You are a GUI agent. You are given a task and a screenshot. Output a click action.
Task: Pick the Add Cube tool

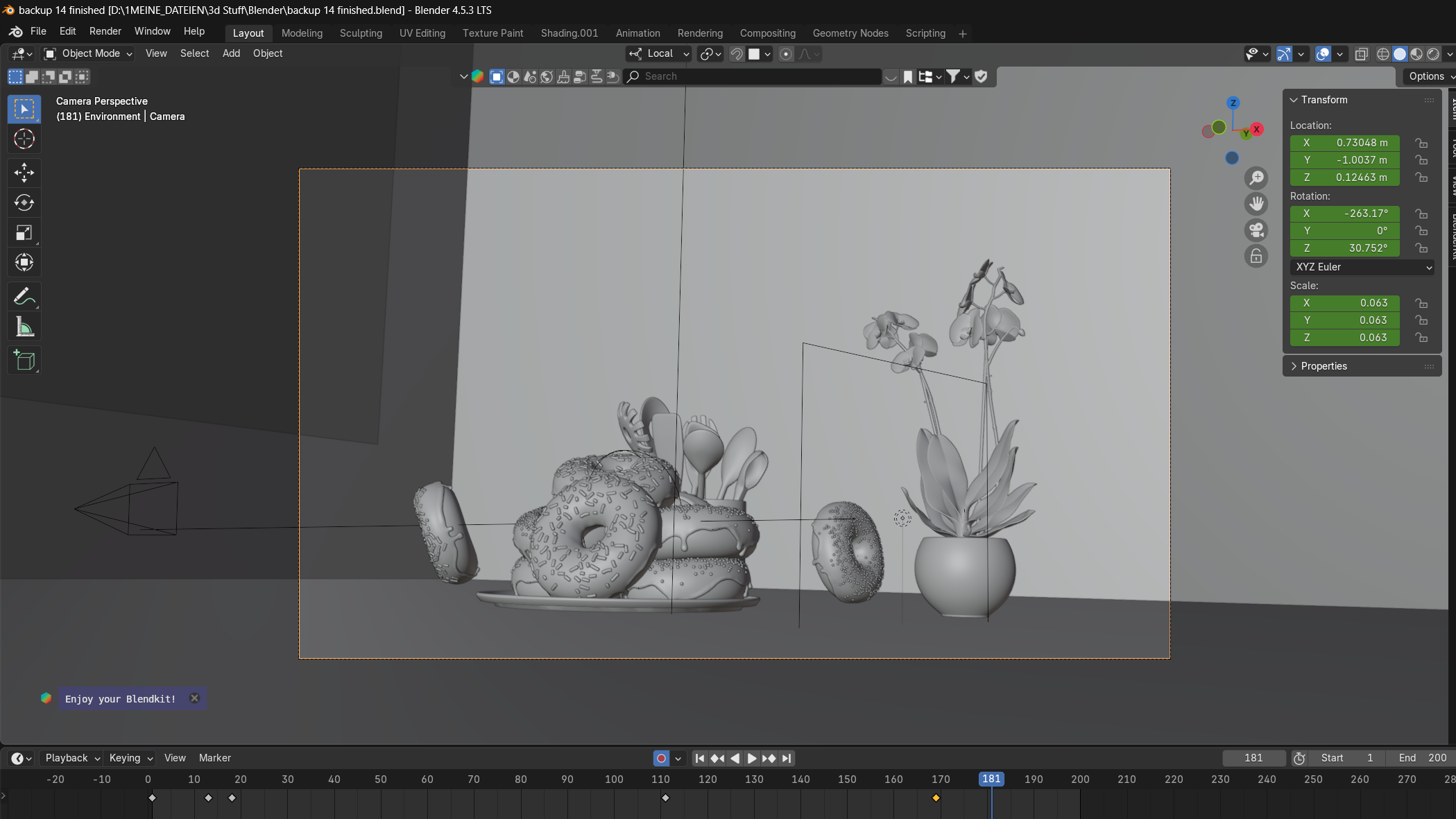[24, 360]
